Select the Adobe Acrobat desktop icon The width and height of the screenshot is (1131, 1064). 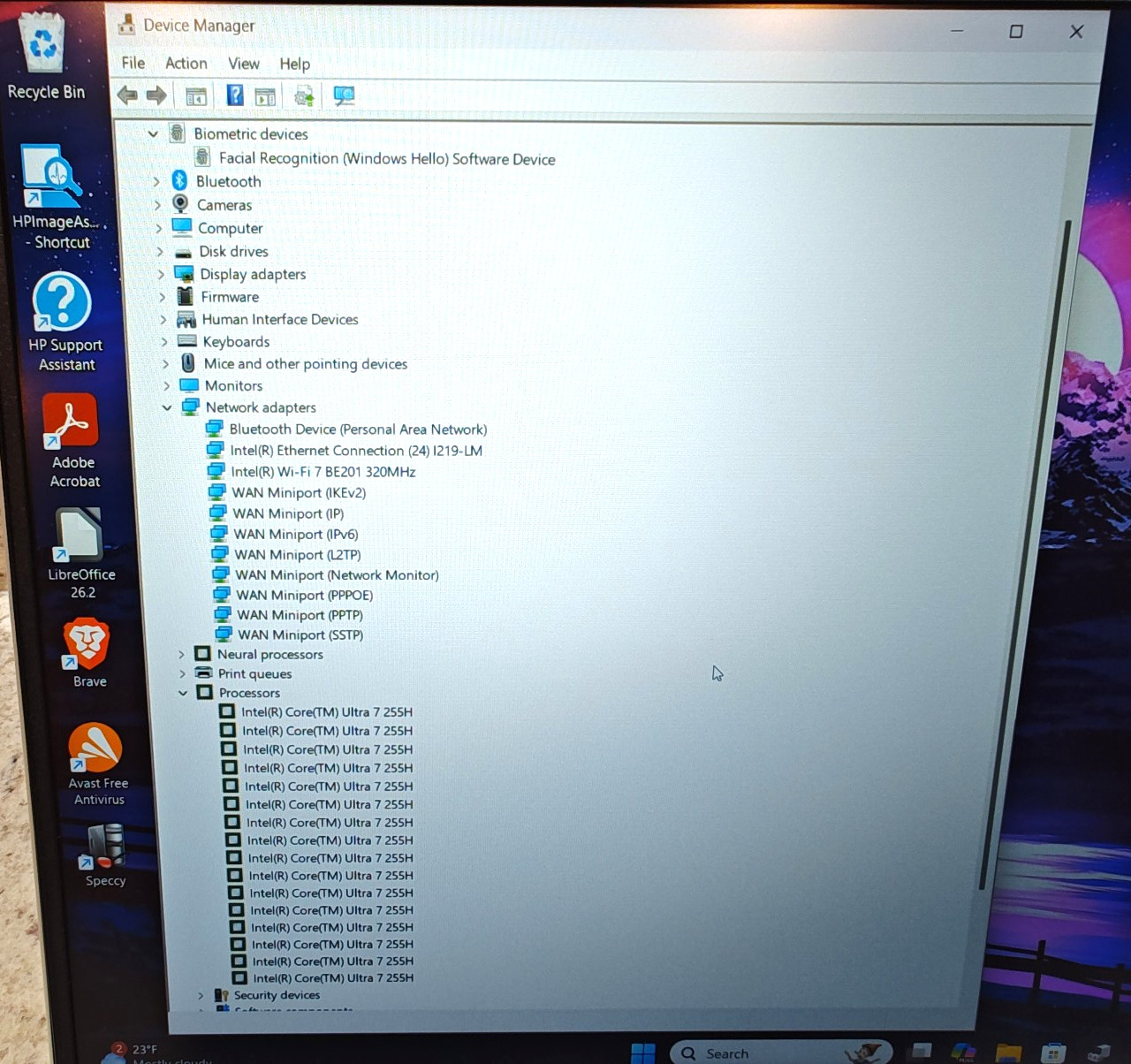click(72, 440)
